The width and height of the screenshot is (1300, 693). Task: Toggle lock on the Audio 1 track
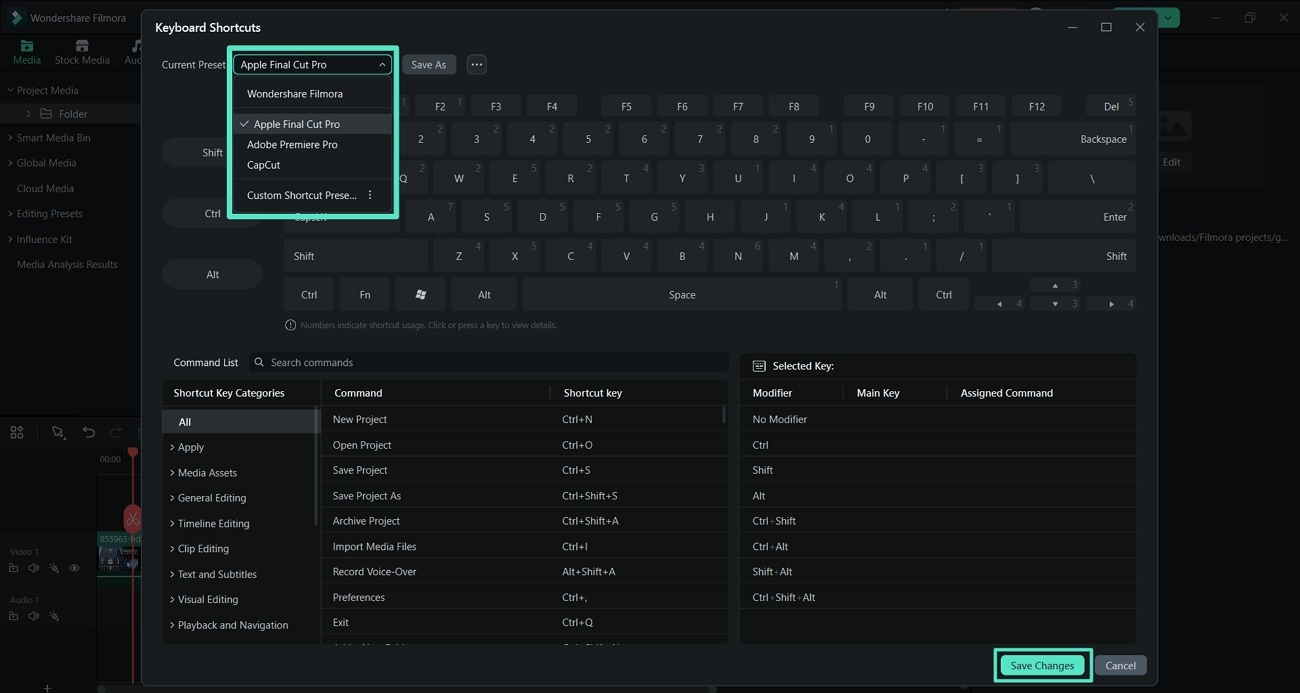point(14,616)
